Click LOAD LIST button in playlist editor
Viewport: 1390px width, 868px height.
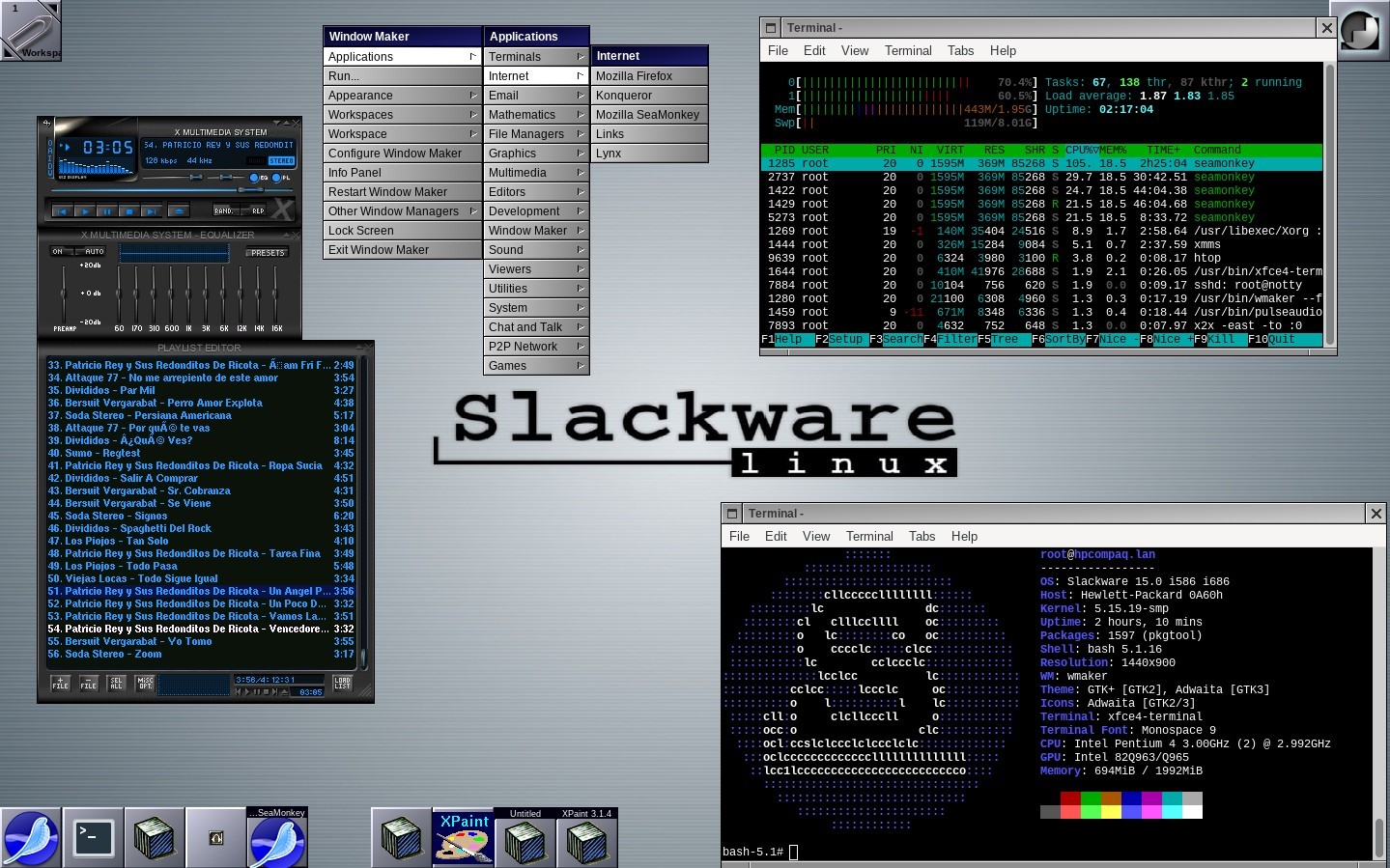click(342, 684)
